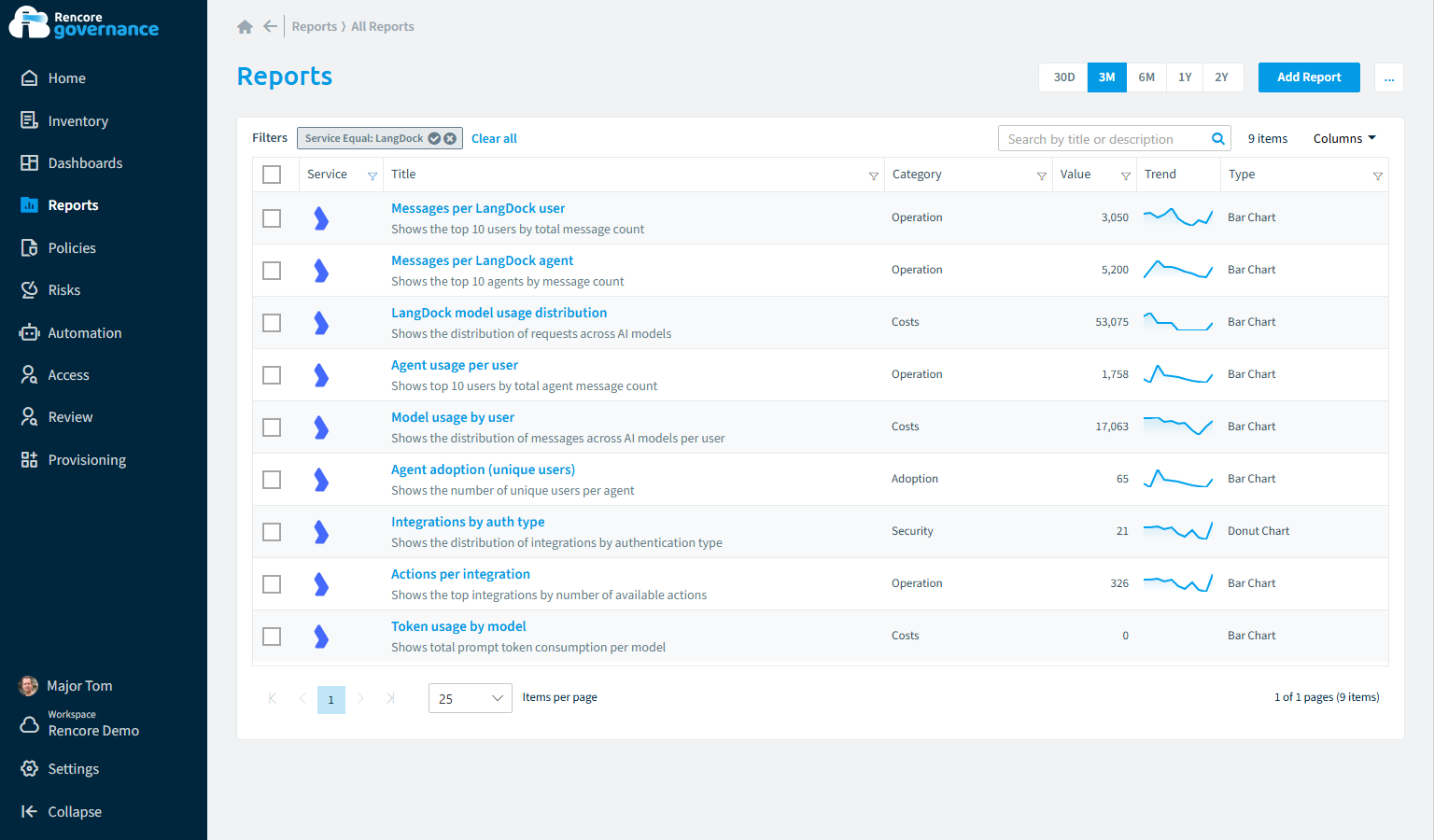1434x840 pixels.
Task: Click LangDock icon in Integrations by auth type row
Action: [x=321, y=532]
